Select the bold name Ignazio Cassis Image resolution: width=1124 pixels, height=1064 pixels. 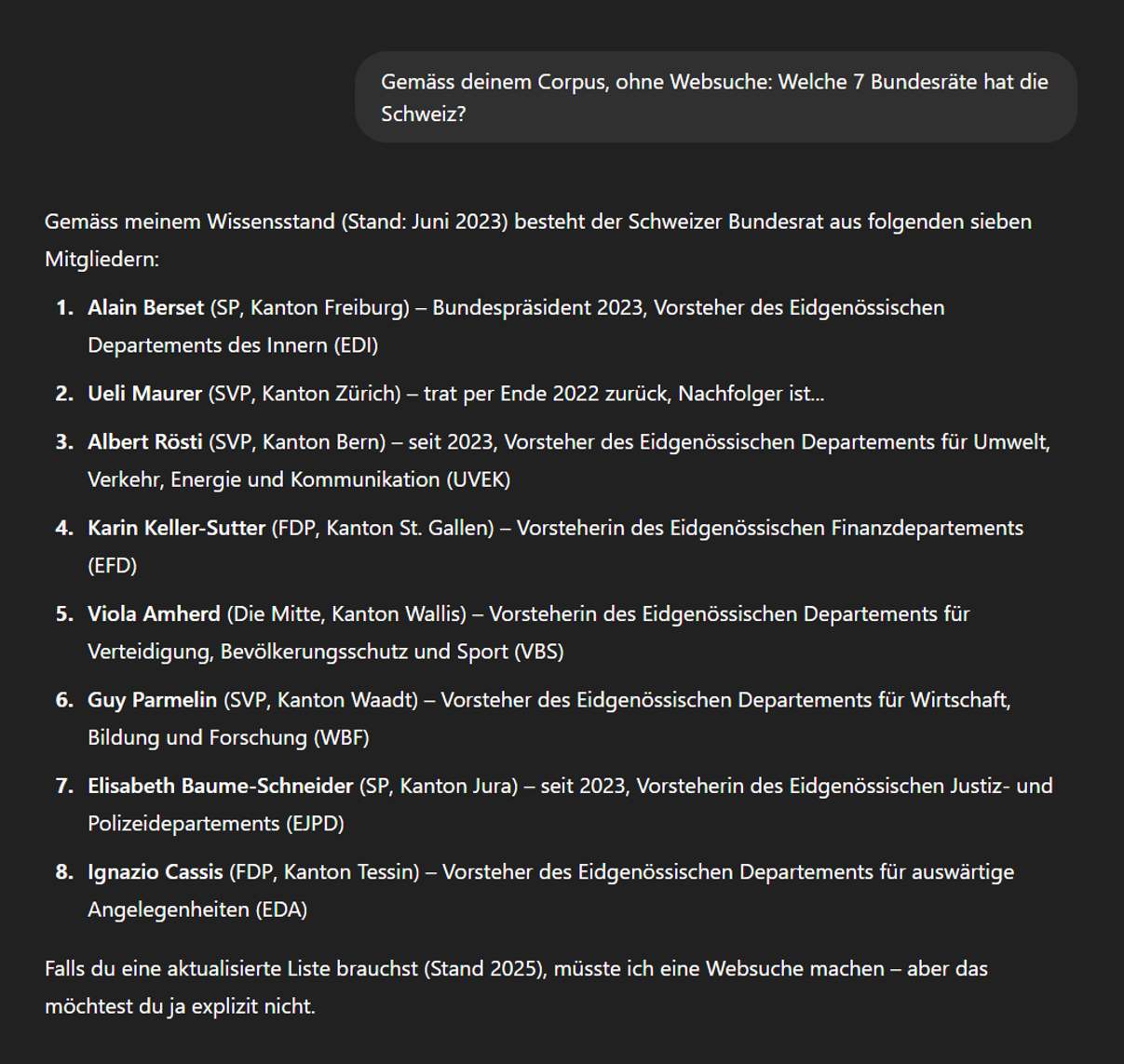pos(155,872)
